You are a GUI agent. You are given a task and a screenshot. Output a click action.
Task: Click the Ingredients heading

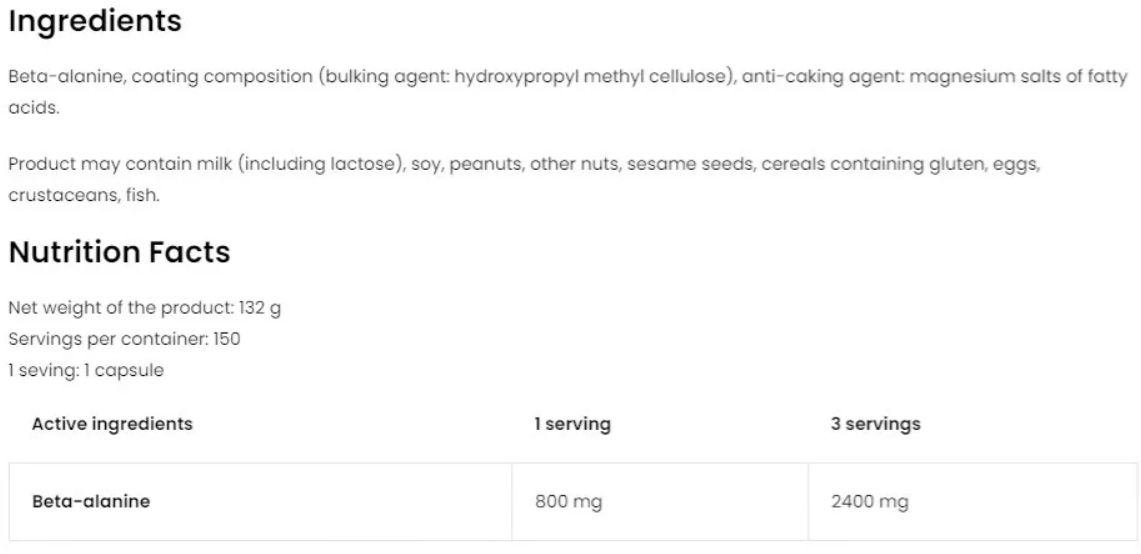95,21
